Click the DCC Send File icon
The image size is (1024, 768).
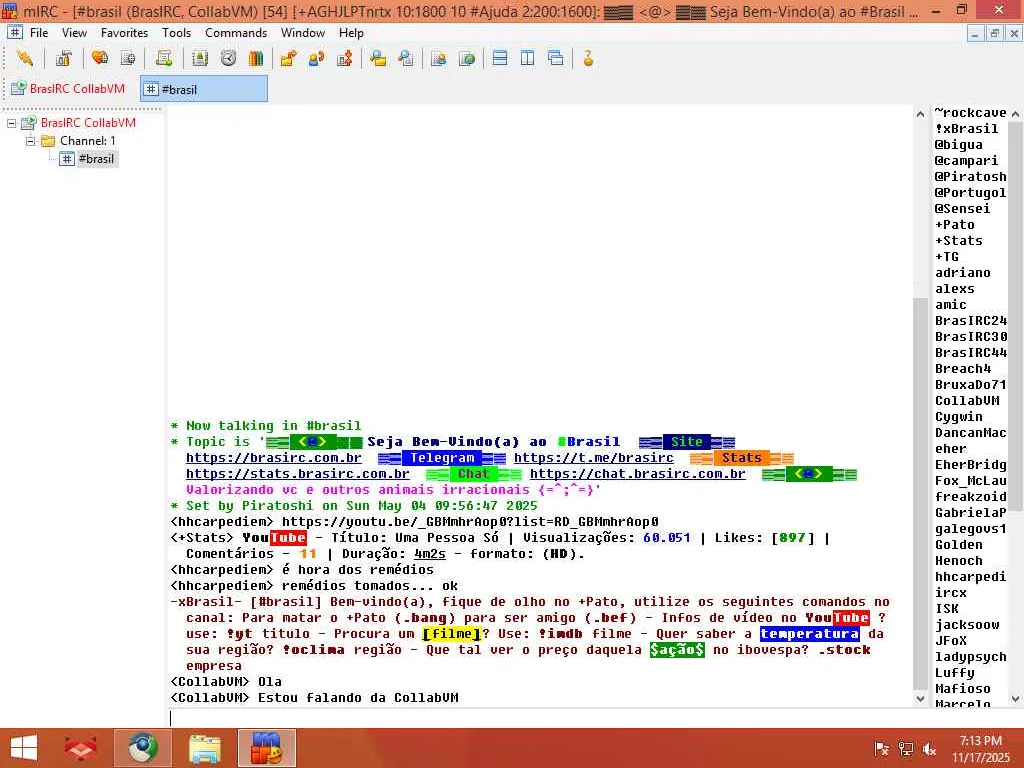pos(288,58)
